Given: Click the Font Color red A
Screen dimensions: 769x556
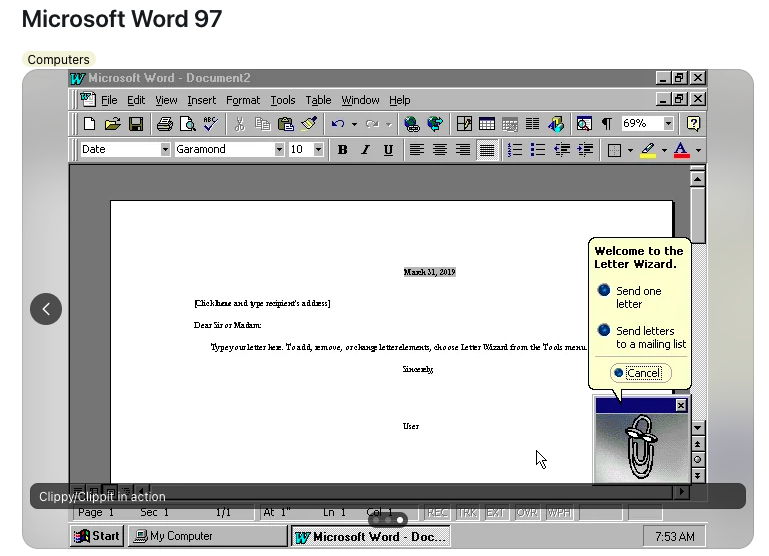Looking at the screenshot, I should click(681, 150).
